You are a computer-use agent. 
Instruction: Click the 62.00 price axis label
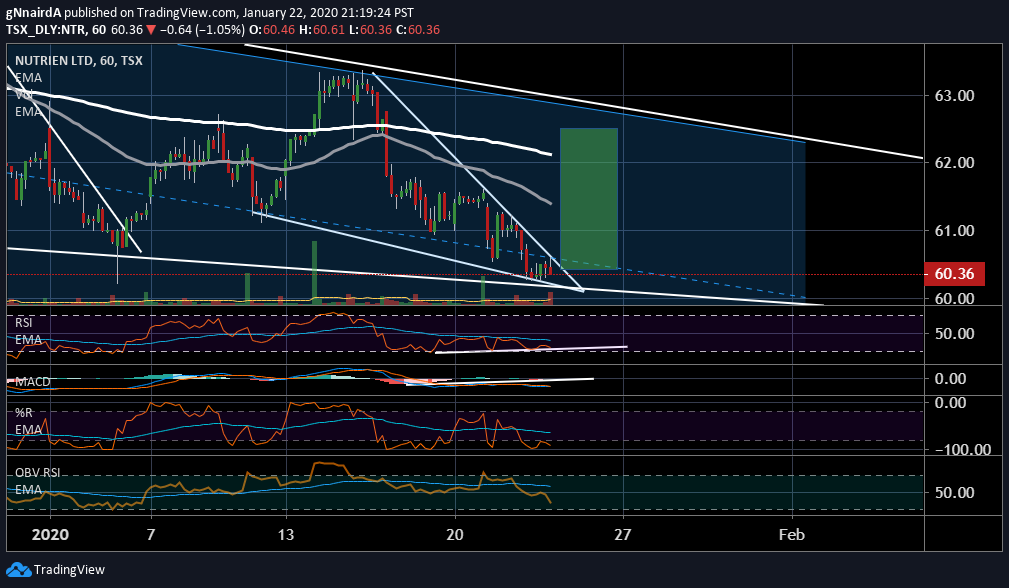click(x=954, y=163)
